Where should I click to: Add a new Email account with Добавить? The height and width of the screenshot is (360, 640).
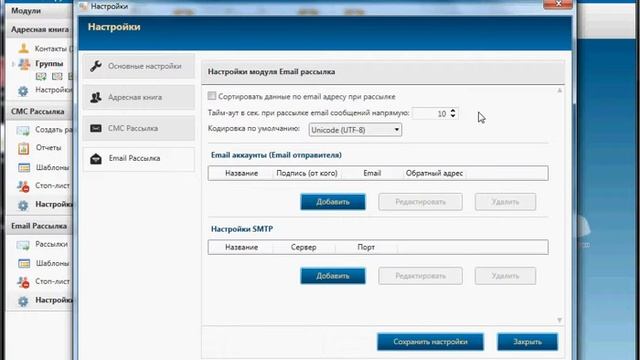coord(333,202)
